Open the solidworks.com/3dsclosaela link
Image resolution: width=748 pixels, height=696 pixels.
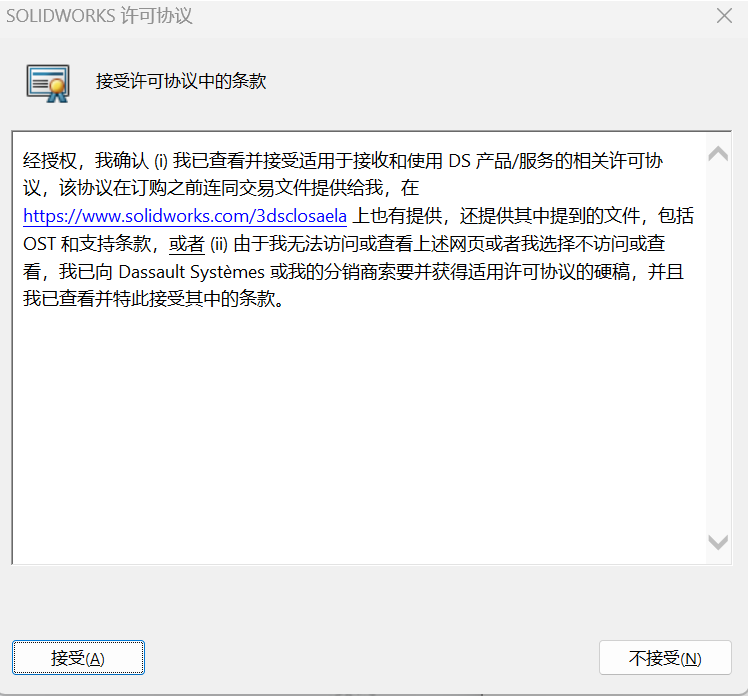click(185, 216)
